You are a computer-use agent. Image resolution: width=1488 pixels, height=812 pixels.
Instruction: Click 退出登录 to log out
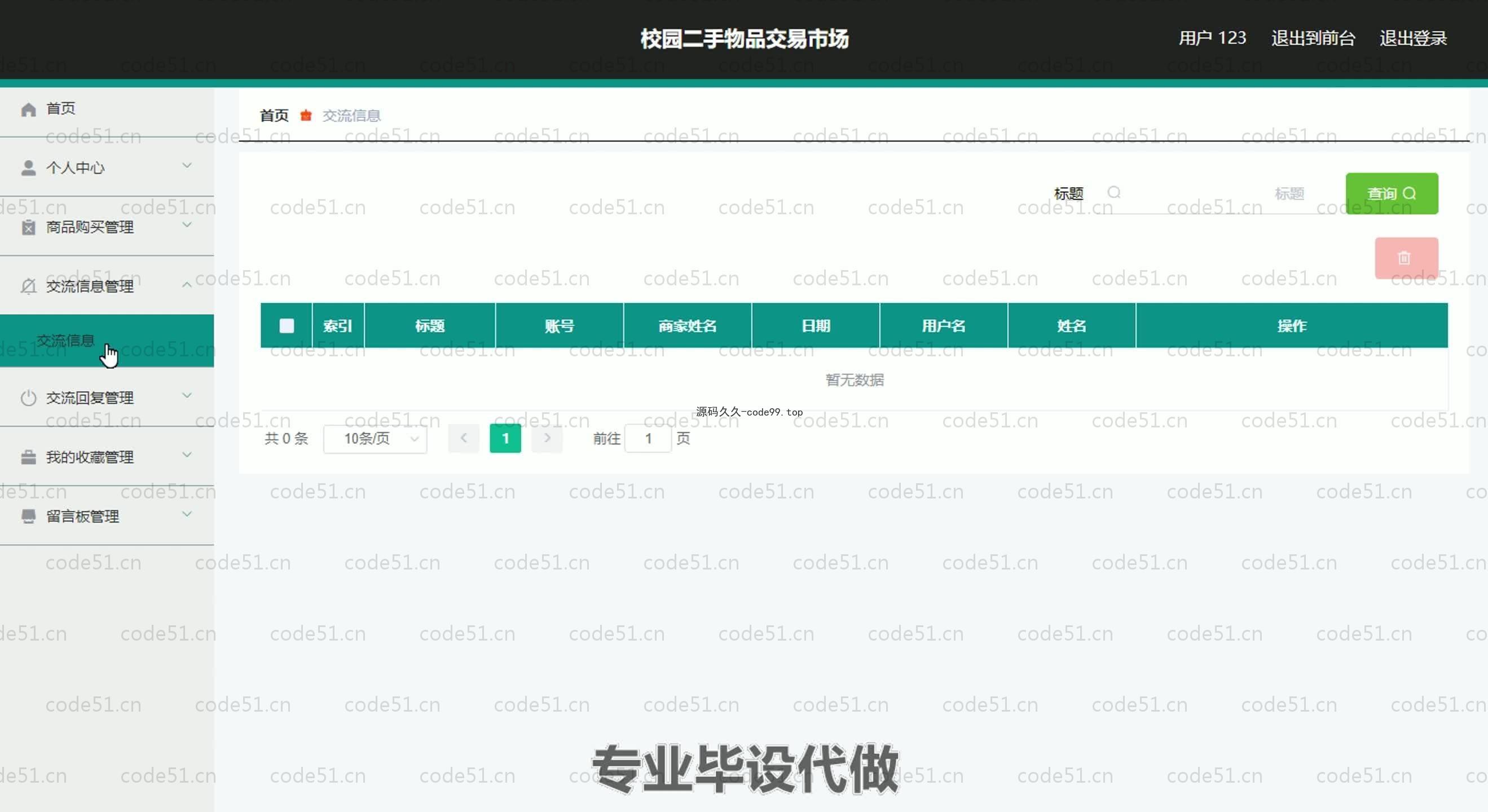(x=1413, y=38)
